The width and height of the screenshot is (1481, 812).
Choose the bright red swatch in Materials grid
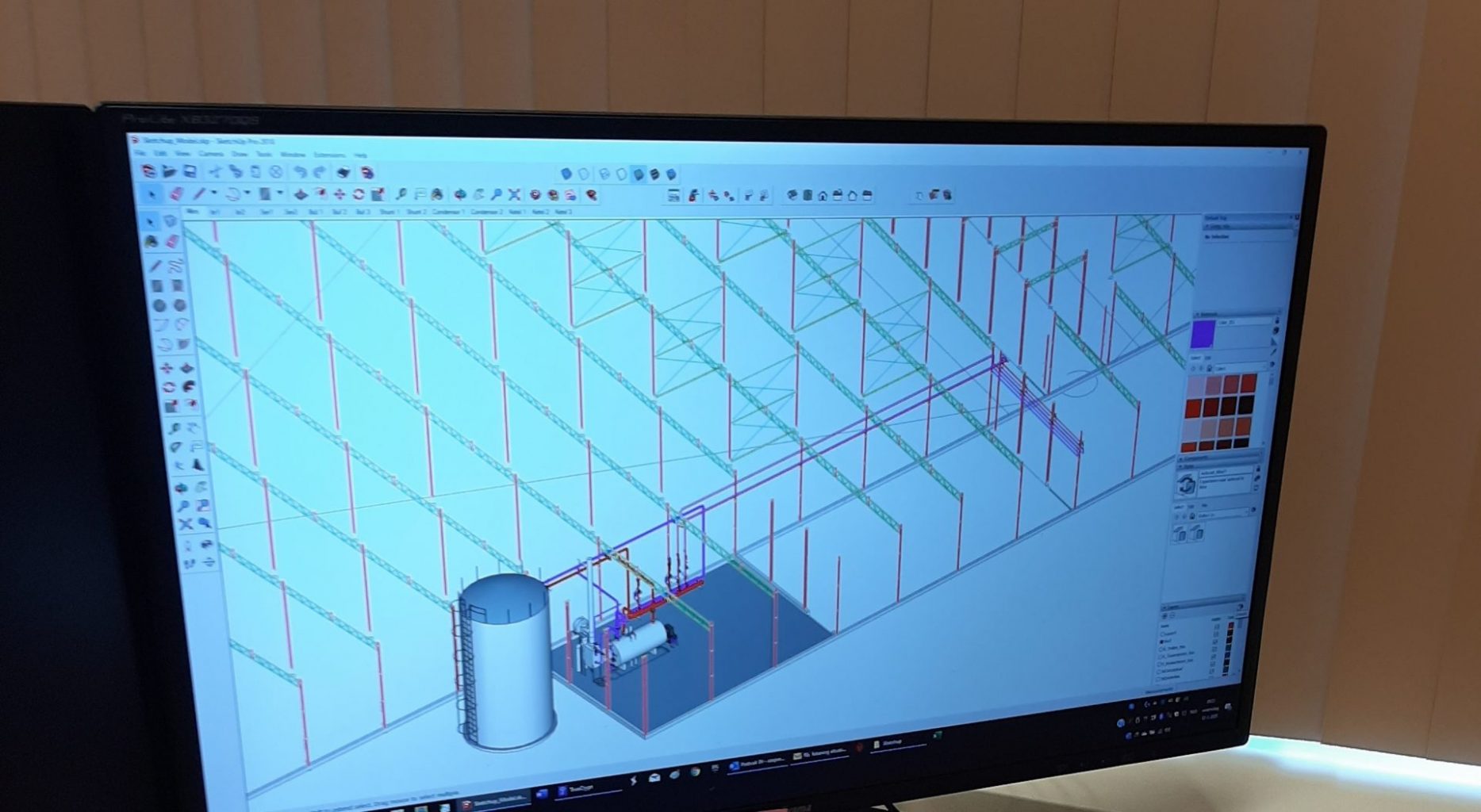click(x=1193, y=408)
